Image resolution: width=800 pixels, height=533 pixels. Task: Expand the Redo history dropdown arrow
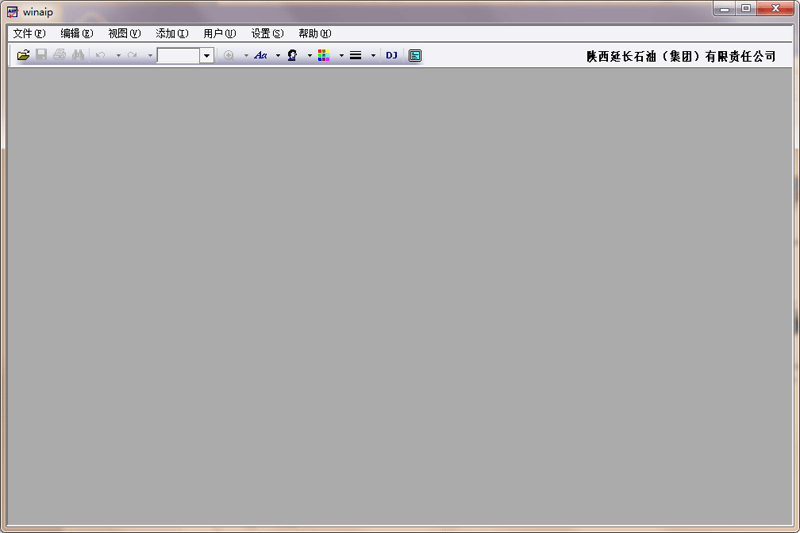pos(150,55)
